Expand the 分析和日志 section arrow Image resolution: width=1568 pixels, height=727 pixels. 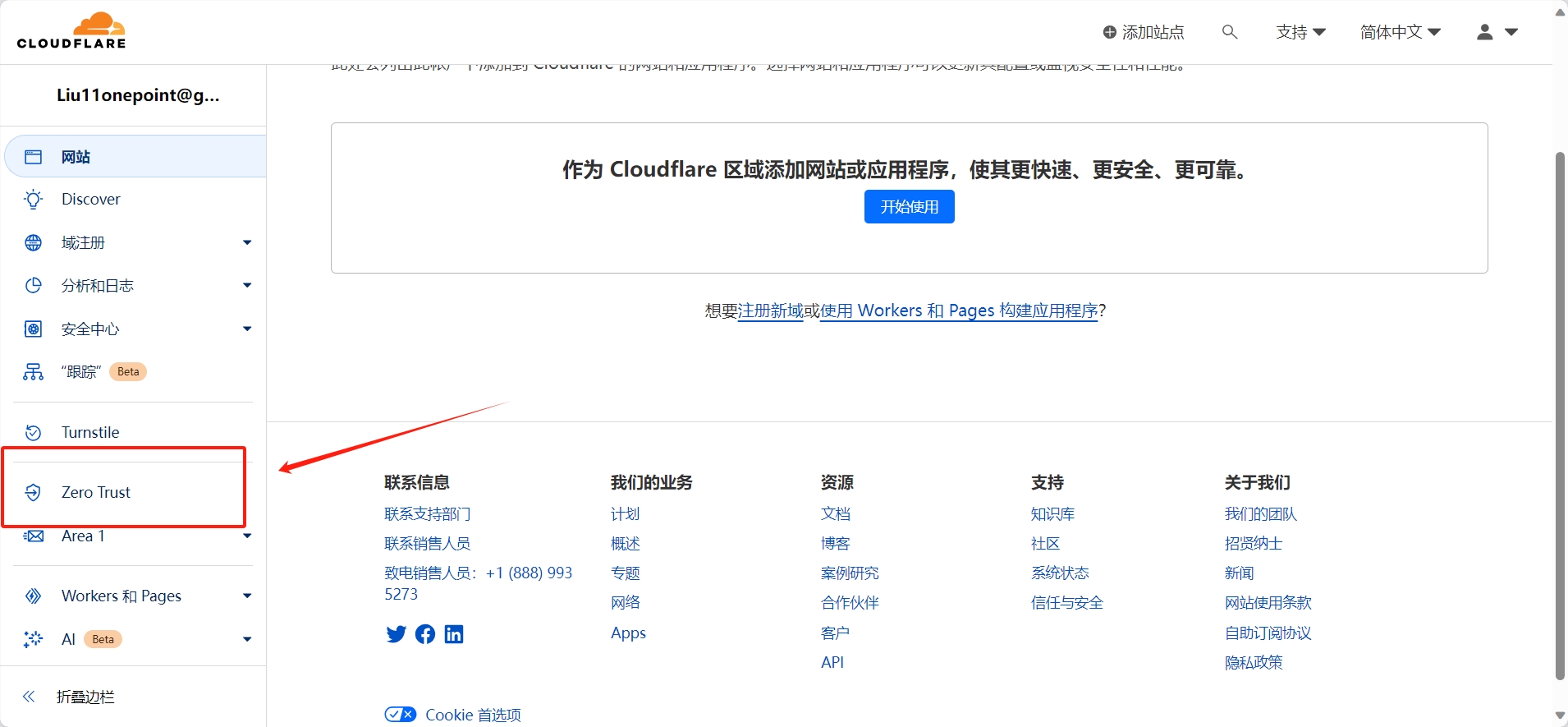pyautogui.click(x=247, y=285)
